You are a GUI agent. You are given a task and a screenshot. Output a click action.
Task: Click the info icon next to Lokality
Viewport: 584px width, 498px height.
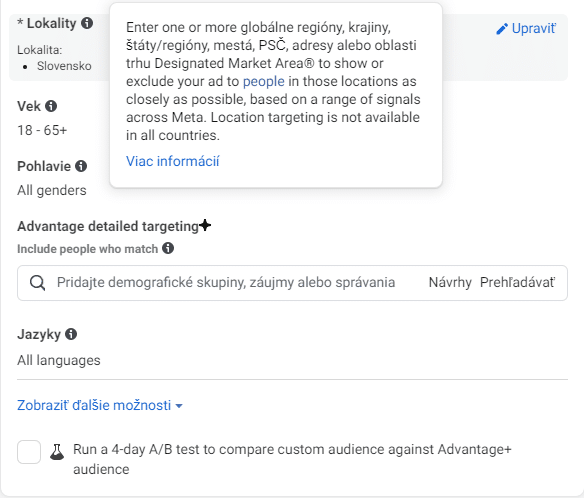(x=87, y=23)
